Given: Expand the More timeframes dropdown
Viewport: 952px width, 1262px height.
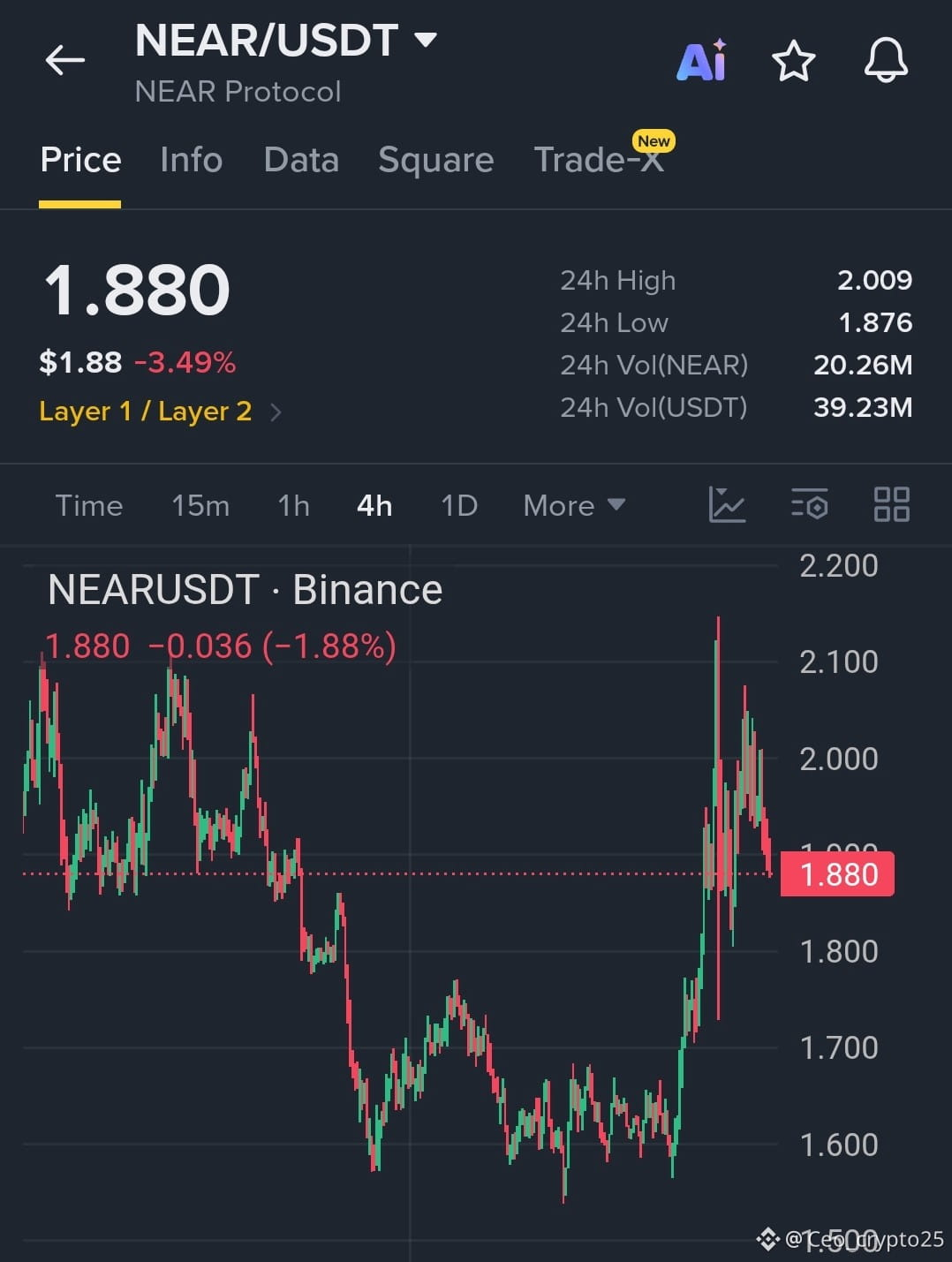Looking at the screenshot, I should tap(574, 505).
